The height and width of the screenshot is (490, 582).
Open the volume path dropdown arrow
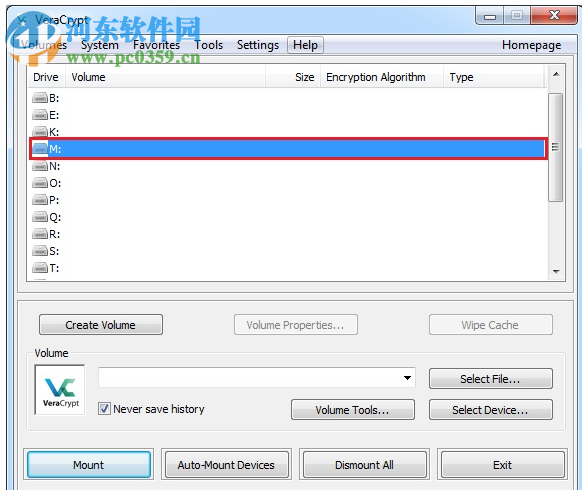click(x=407, y=378)
